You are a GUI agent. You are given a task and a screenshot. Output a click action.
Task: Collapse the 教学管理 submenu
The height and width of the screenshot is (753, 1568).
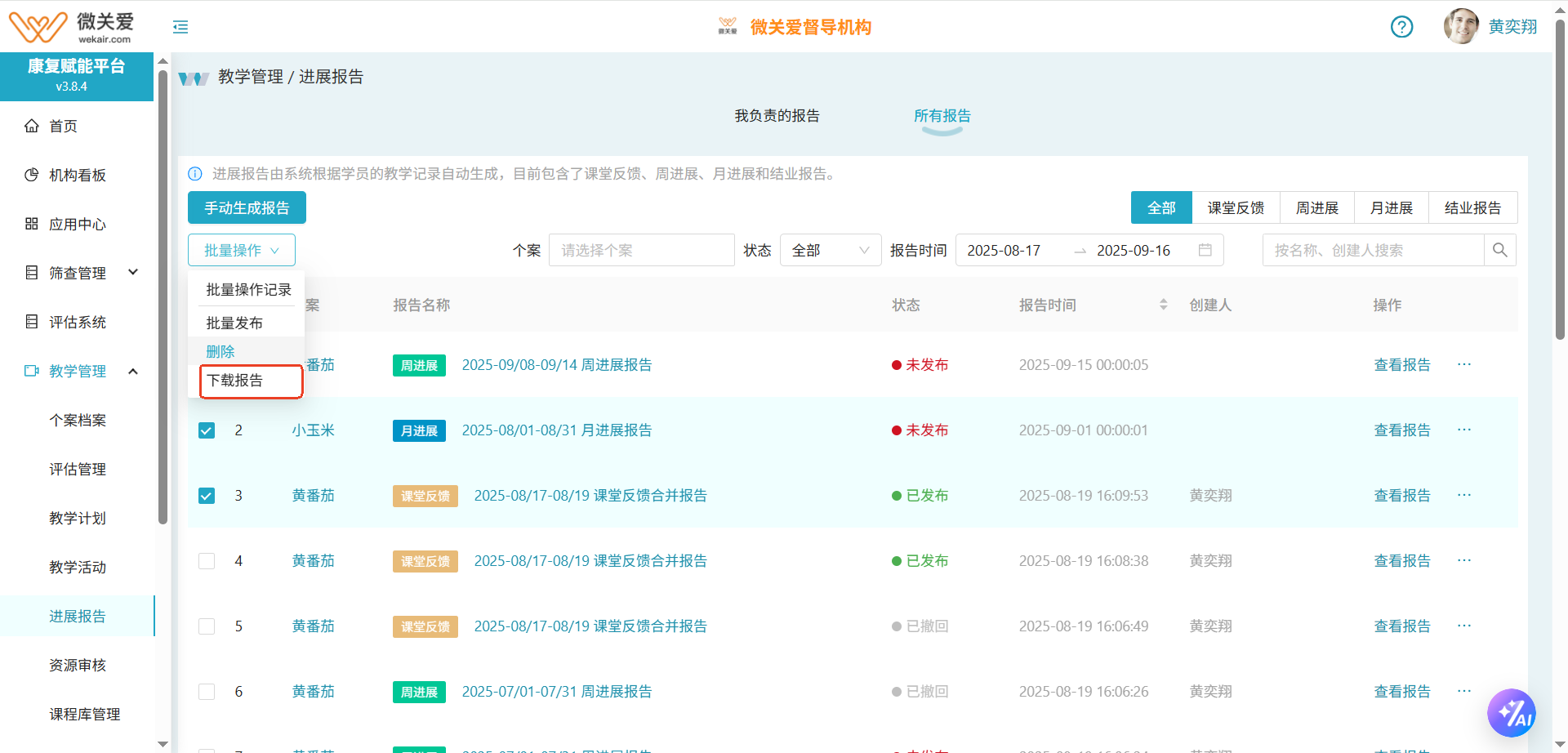point(132,371)
